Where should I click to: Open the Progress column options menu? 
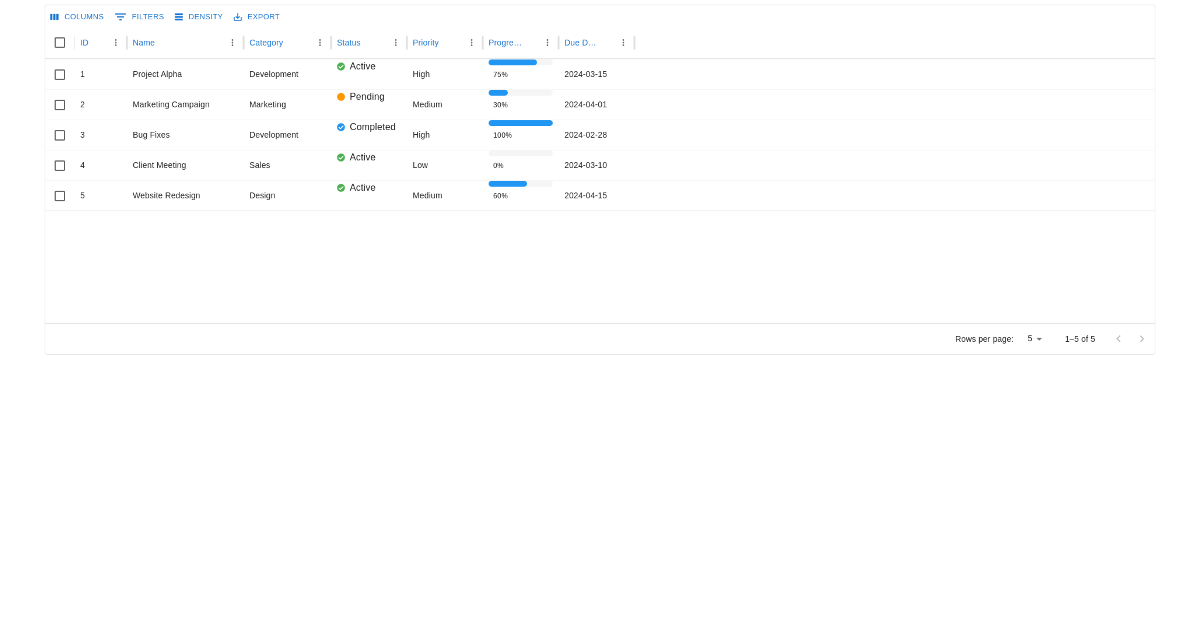tap(547, 43)
